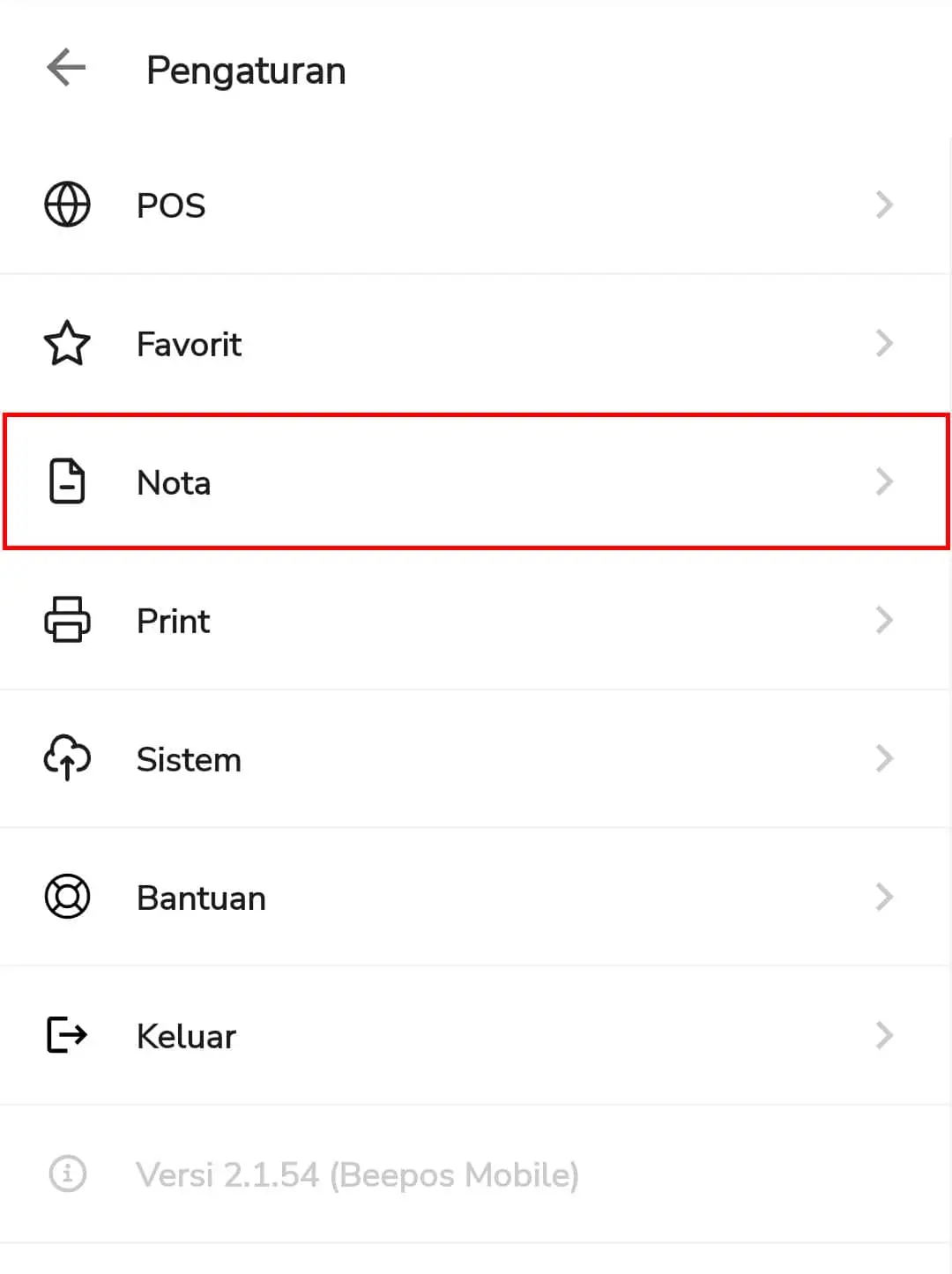Tap the globe icon for POS
Screen dimensions: 952x1274
coord(67,205)
